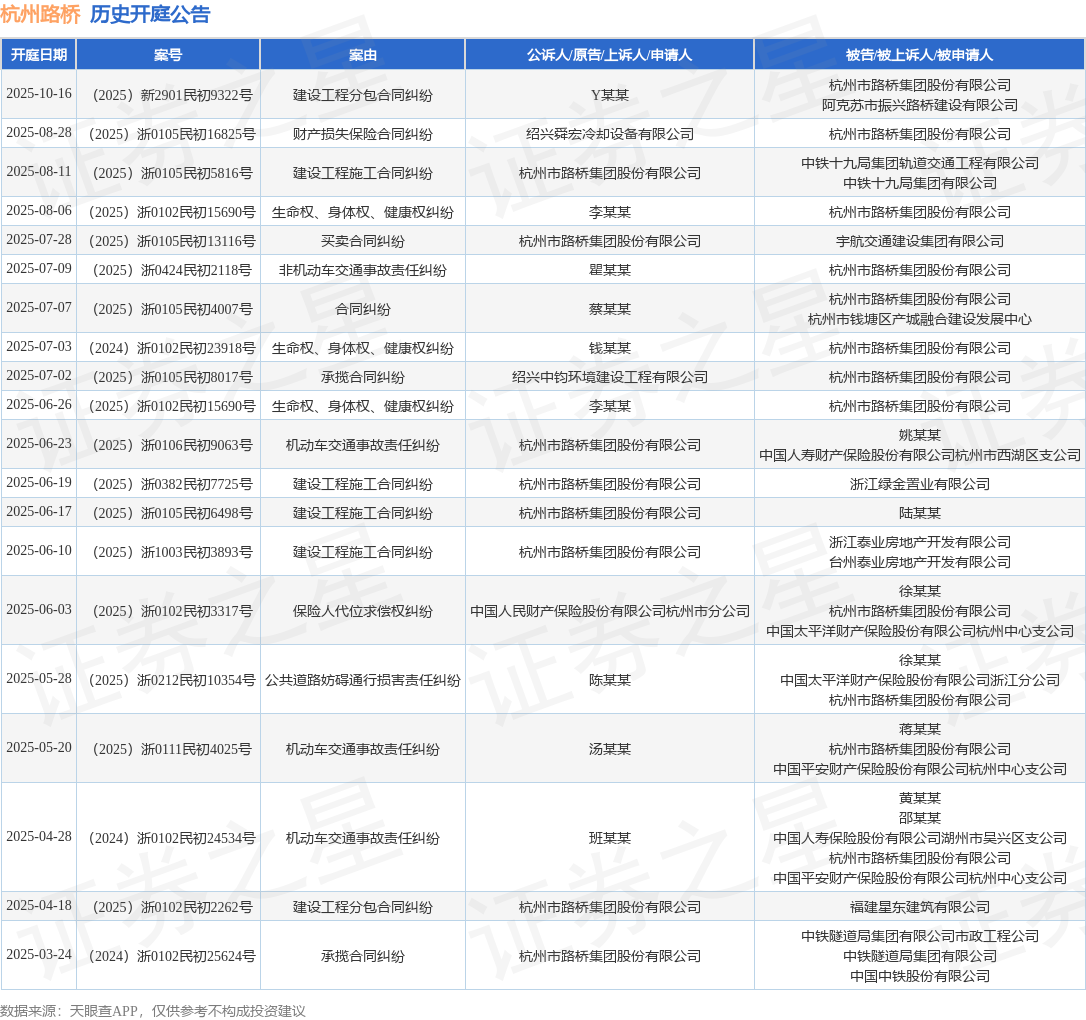Click 中铁隧道局集团有限公司市政工程公司 text
The width and height of the screenshot is (1086, 1020).
[920, 936]
